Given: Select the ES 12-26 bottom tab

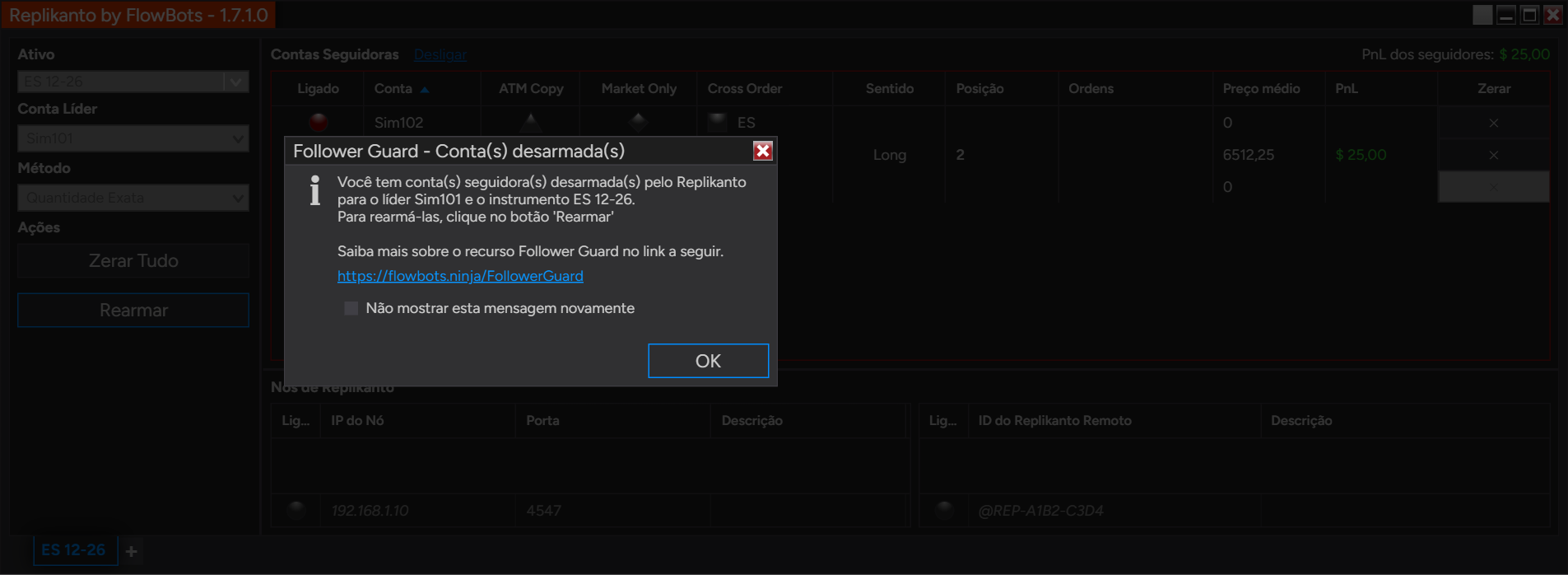Looking at the screenshot, I should click(74, 549).
